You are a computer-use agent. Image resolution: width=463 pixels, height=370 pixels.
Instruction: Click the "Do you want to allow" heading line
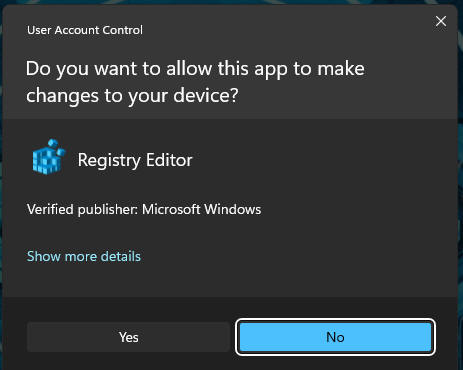click(x=195, y=69)
